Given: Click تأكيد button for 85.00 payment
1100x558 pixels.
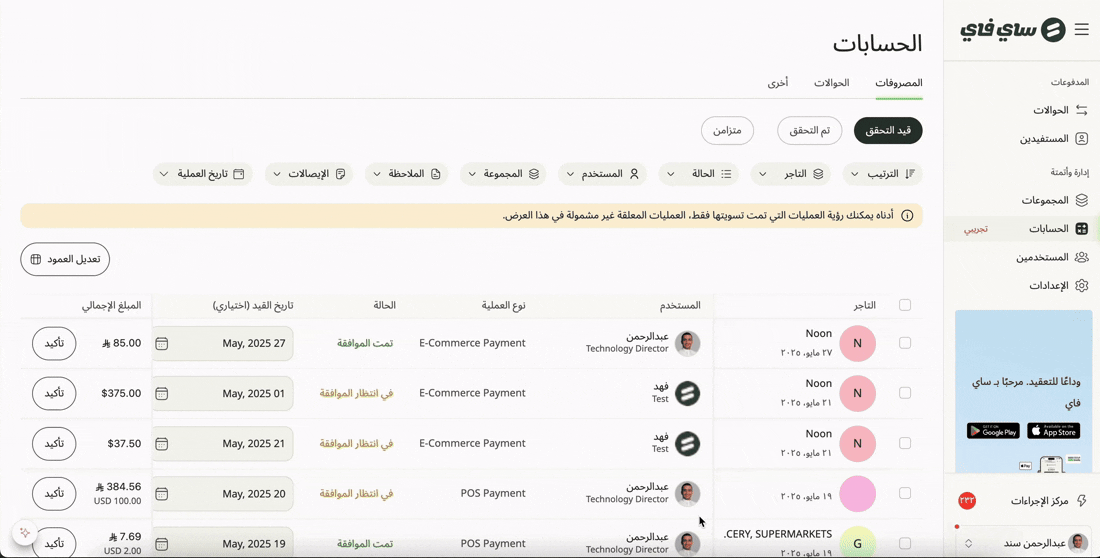Looking at the screenshot, I should pyautogui.click(x=54, y=343).
